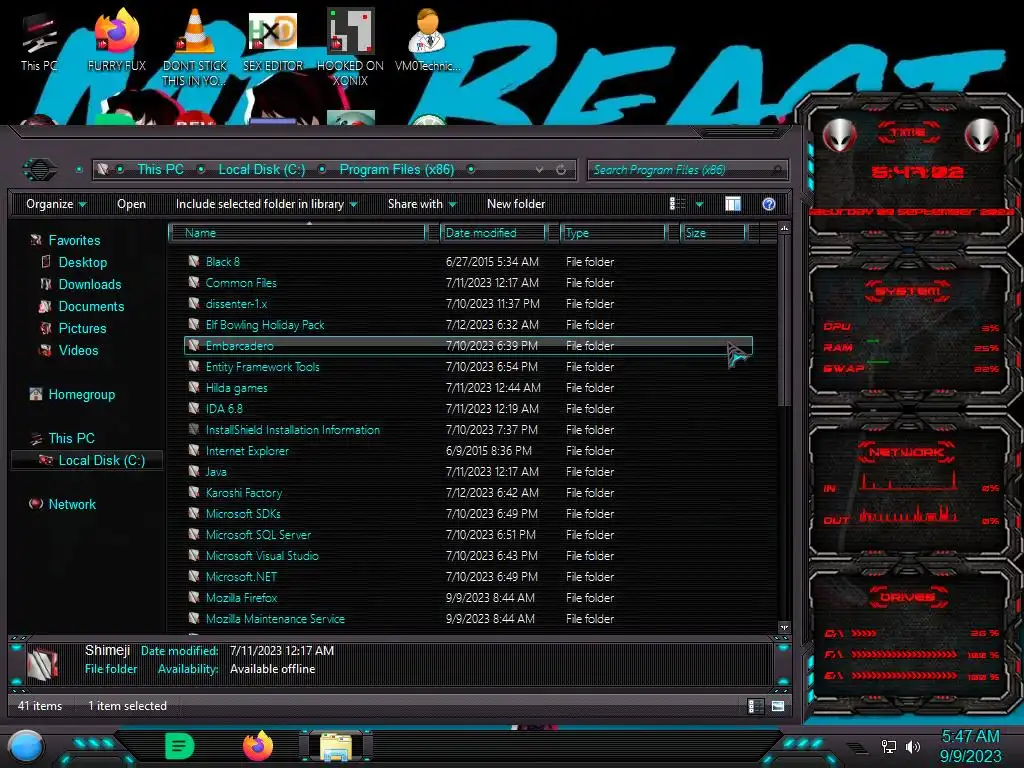Switch to details view in status bar
Image resolution: width=1024 pixels, height=768 pixels.
click(755, 706)
